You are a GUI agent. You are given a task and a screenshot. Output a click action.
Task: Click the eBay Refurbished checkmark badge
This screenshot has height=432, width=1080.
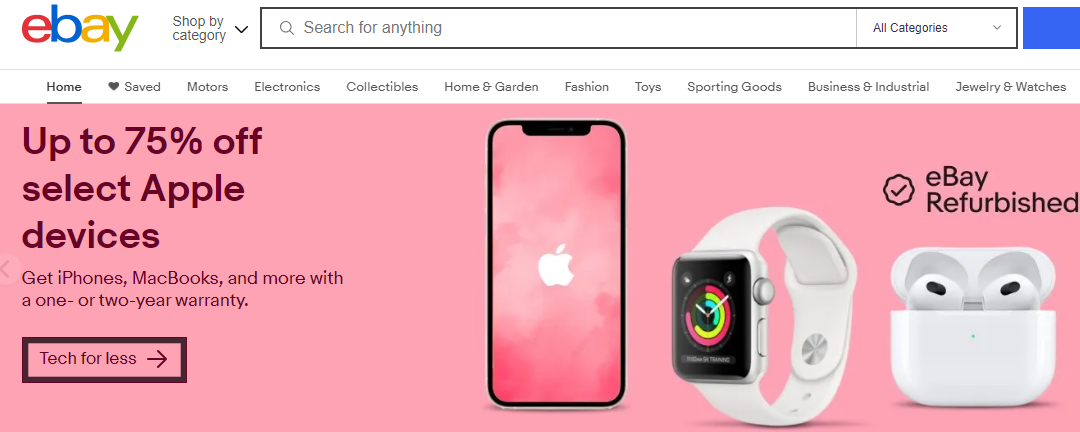click(x=899, y=190)
